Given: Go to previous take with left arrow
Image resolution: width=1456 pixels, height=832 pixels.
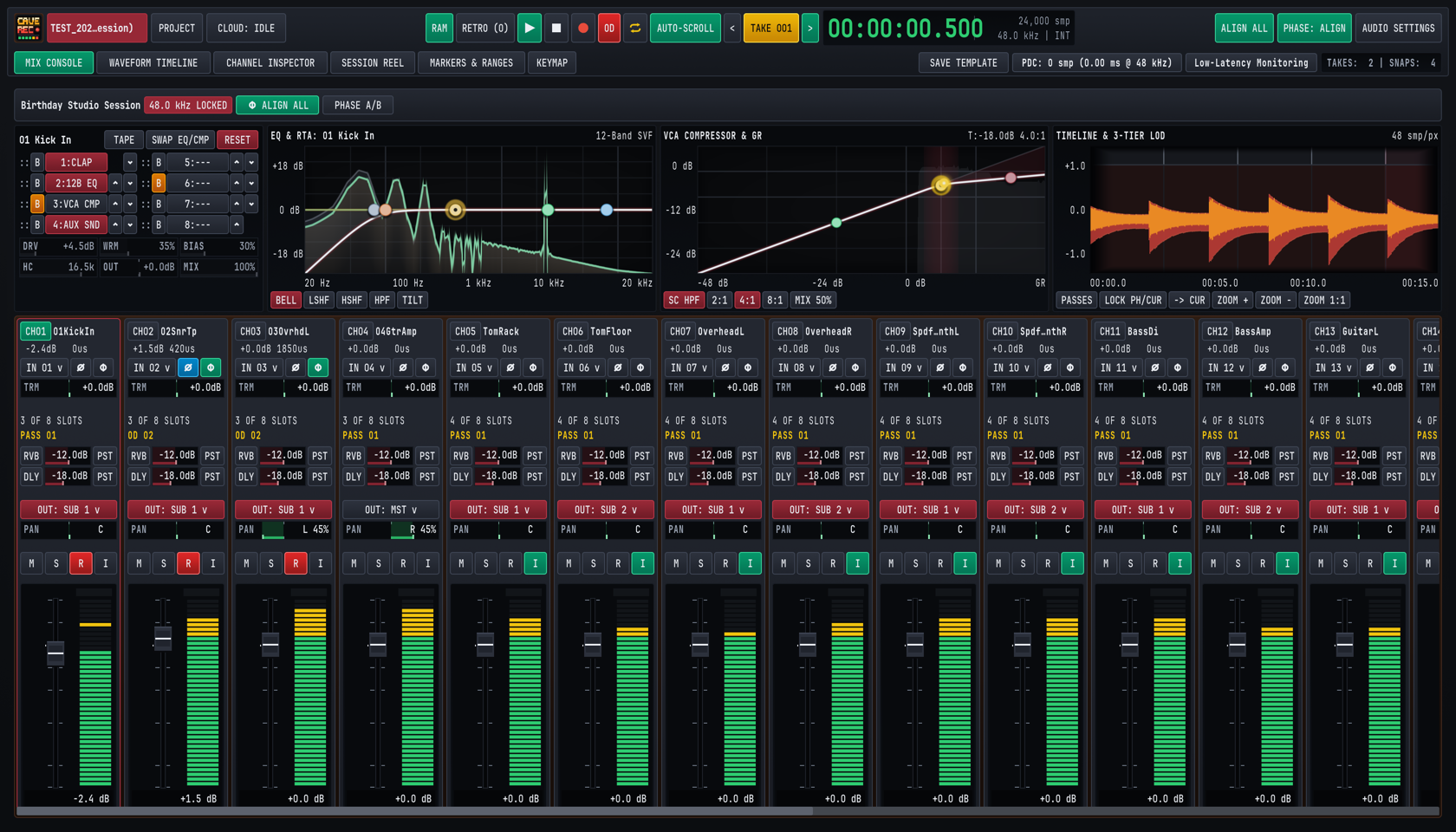Looking at the screenshot, I should point(732,29).
